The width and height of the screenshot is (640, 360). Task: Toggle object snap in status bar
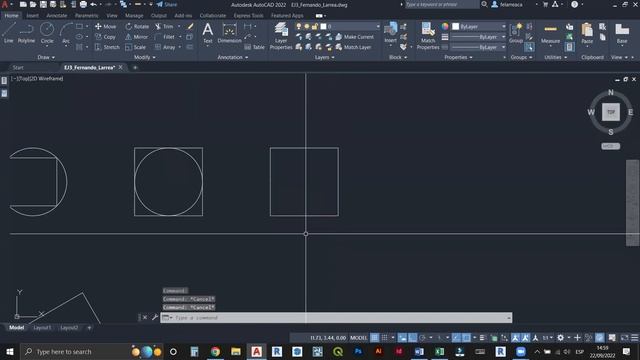pyautogui.click(x=466, y=338)
